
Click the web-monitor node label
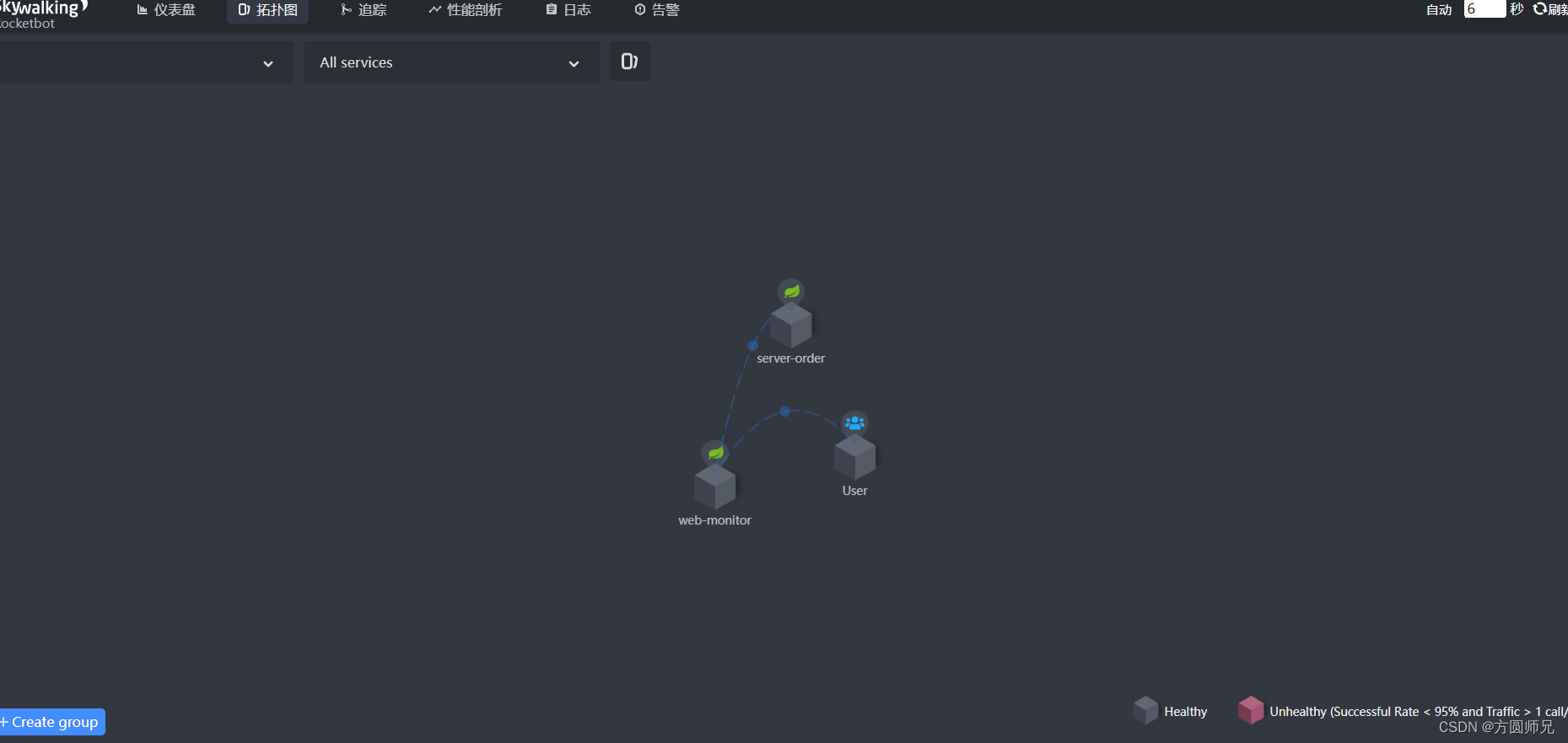tap(715, 520)
